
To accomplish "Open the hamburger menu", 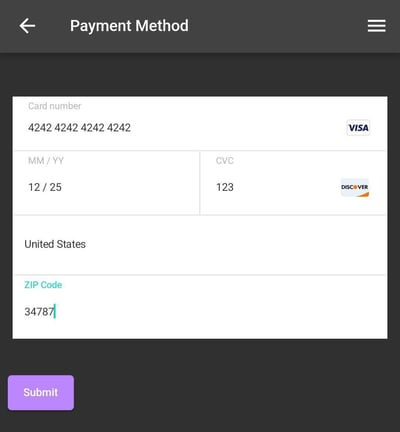I will 377,26.
